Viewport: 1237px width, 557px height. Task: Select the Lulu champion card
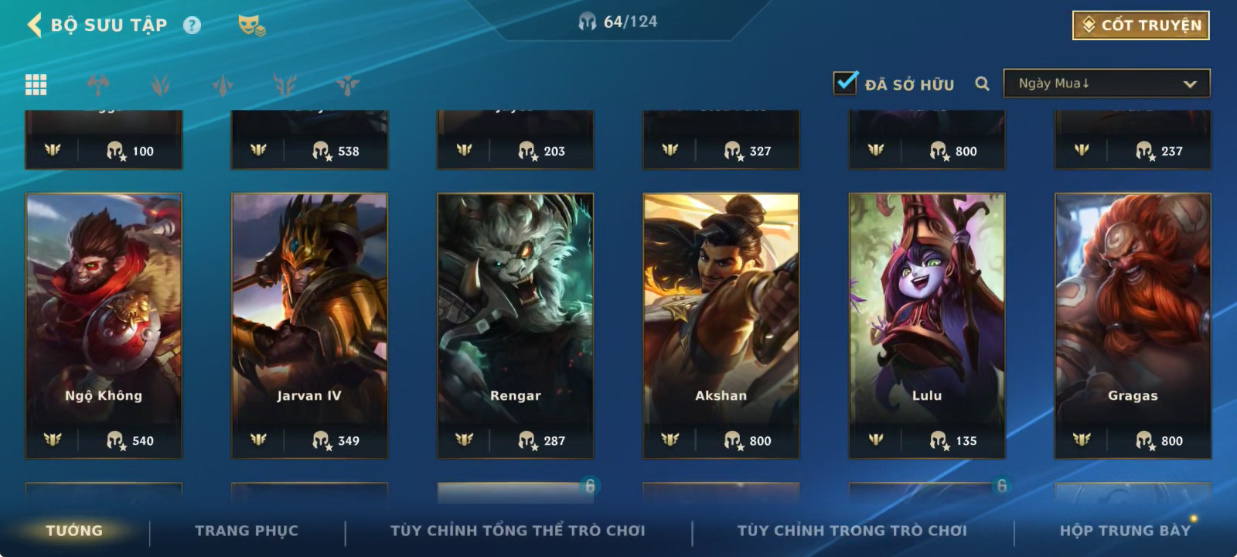[x=927, y=326]
